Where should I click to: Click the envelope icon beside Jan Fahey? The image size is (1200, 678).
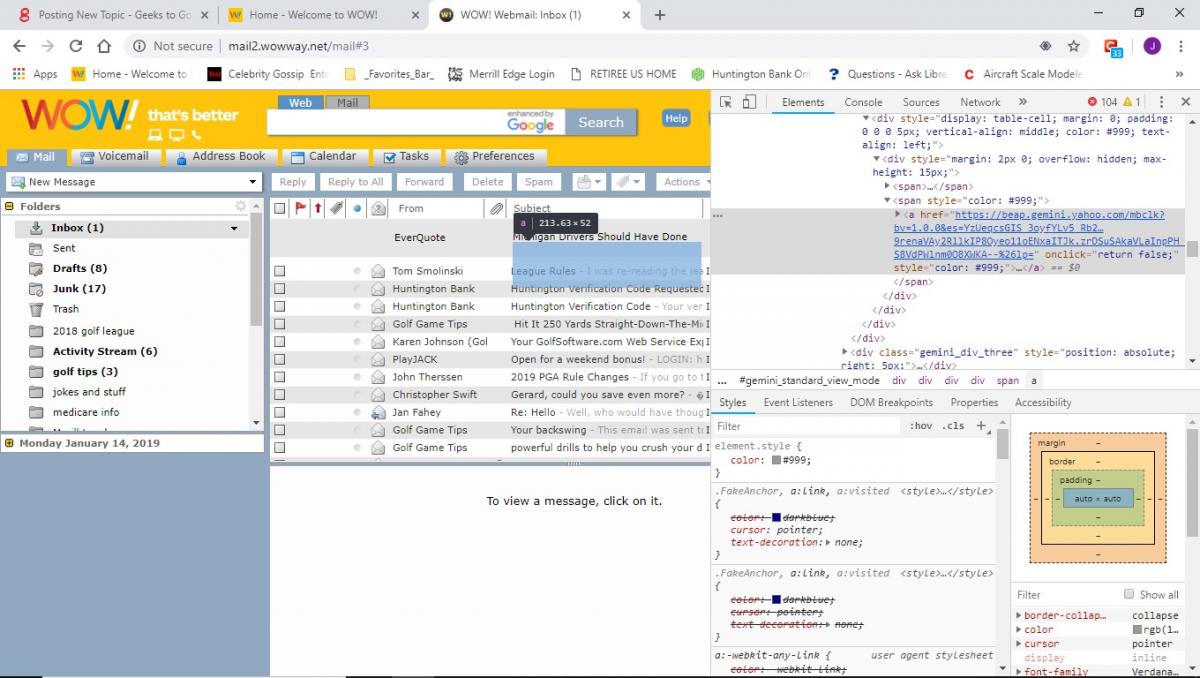pyautogui.click(x=378, y=412)
